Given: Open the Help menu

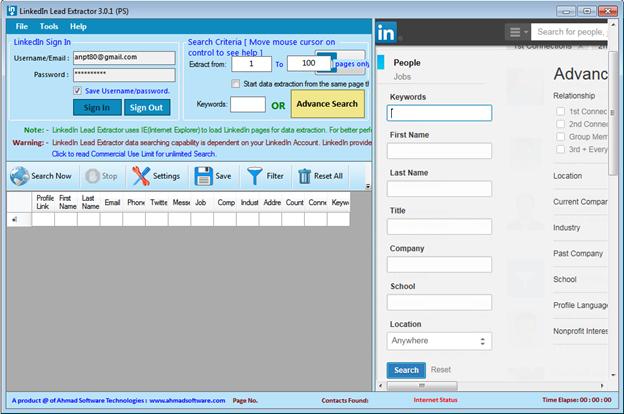Looking at the screenshot, I should [78, 26].
